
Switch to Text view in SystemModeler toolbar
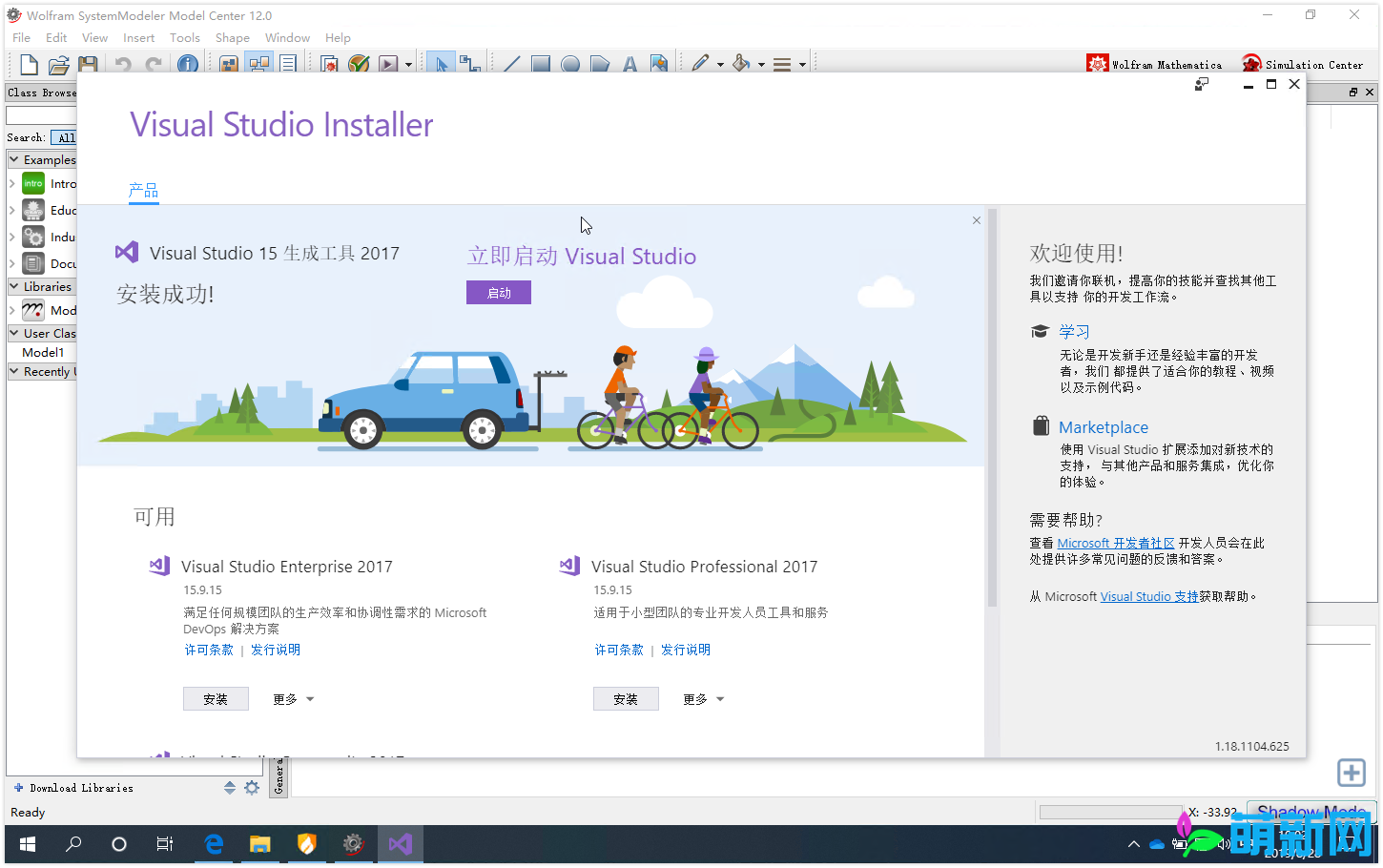[x=288, y=64]
